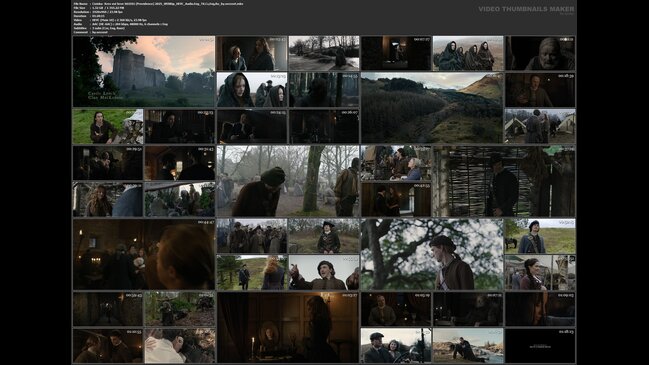Screen dimensions: 649x365
Task: Select the lone figure on snowy road thumbnail
Action: pos(324,53)
